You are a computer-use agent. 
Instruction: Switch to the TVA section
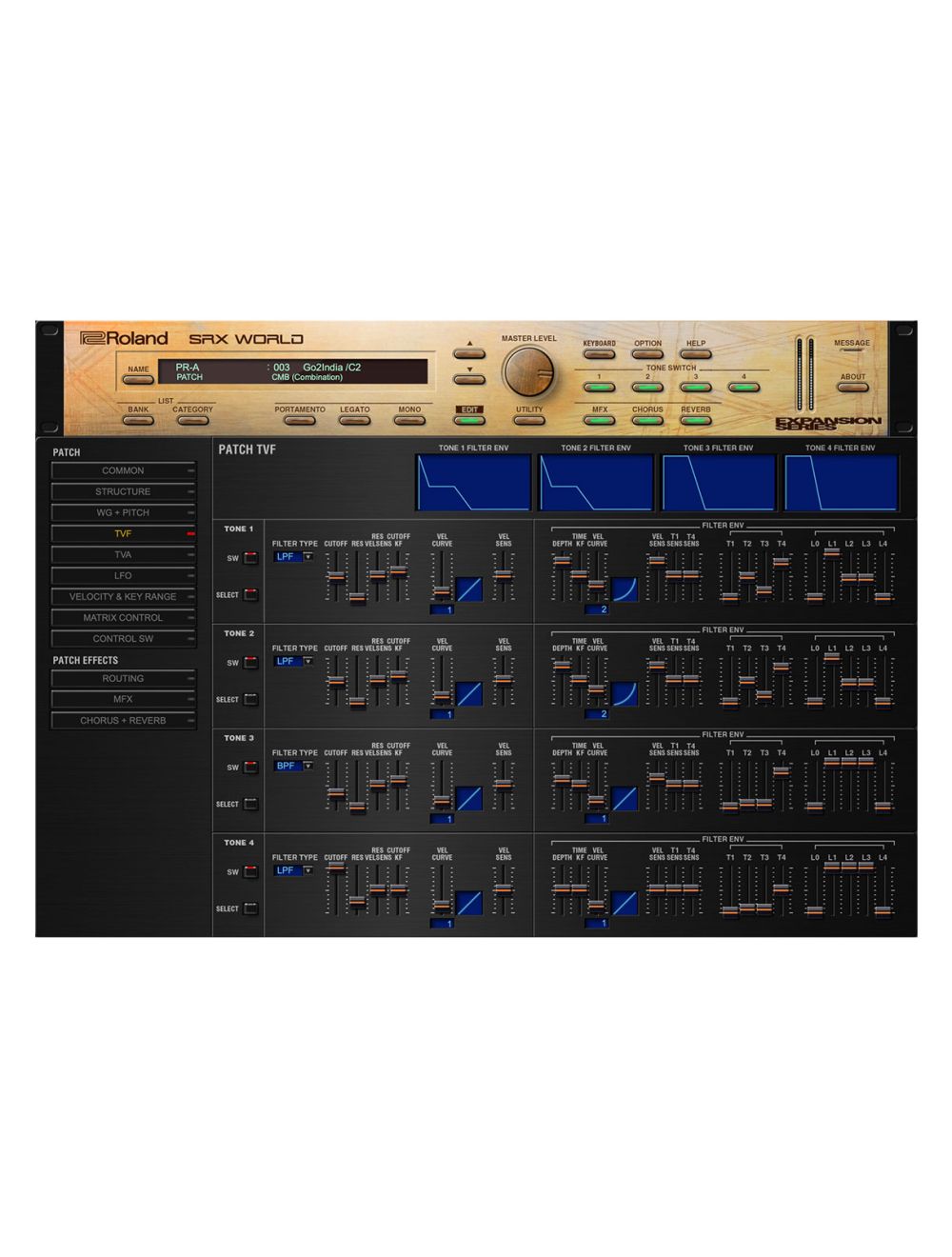click(x=123, y=554)
